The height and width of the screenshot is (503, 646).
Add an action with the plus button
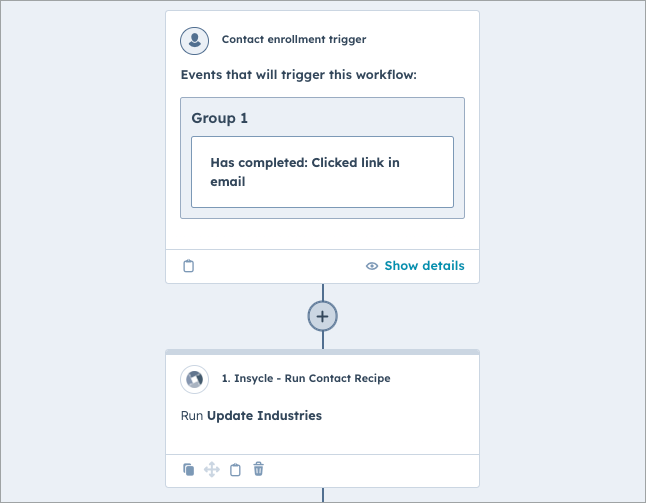coord(322,316)
